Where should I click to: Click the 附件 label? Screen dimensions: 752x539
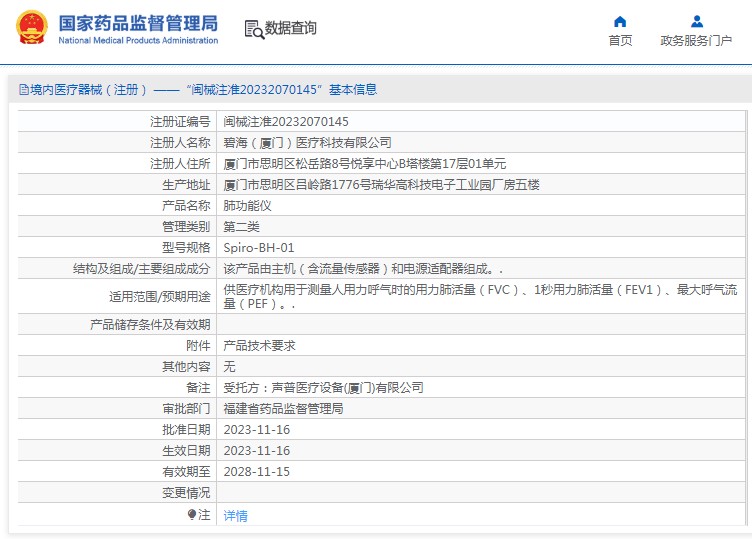(198, 346)
